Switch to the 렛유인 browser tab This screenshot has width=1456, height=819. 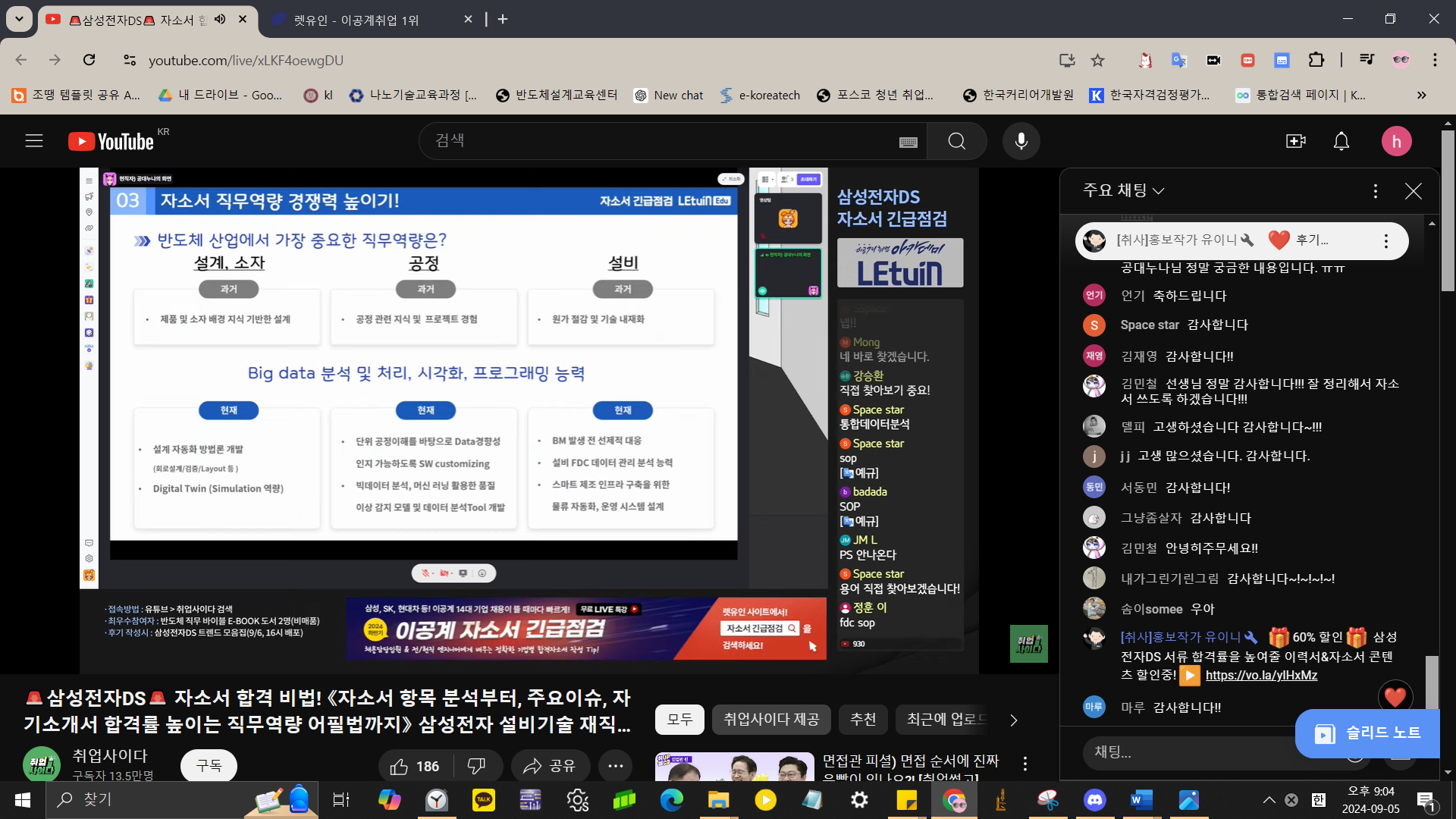coord(356,20)
